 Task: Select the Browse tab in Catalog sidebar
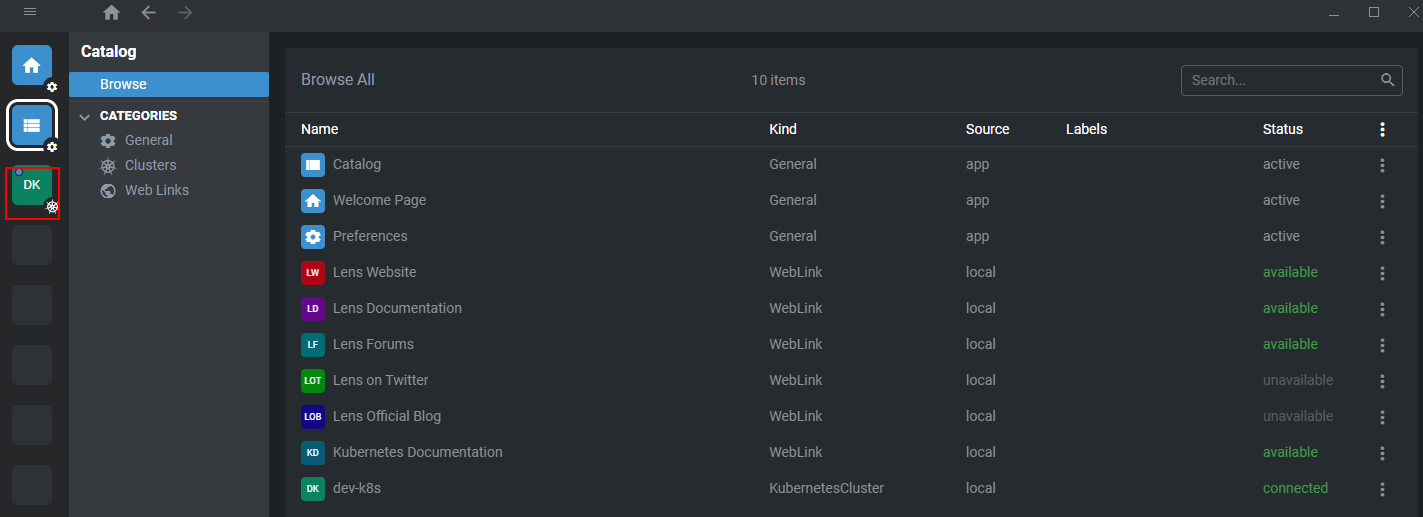pos(169,85)
